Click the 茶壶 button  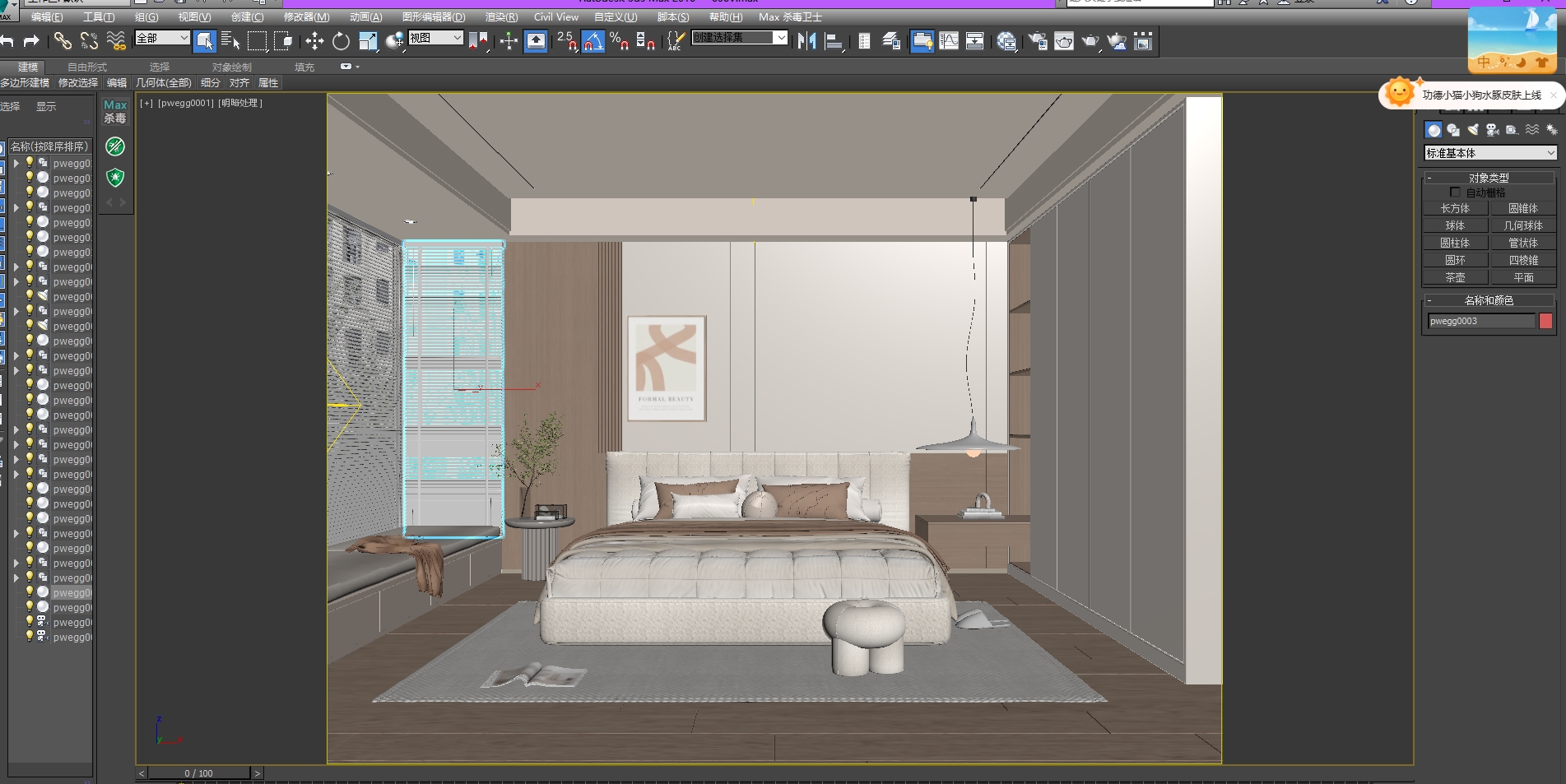point(1455,277)
